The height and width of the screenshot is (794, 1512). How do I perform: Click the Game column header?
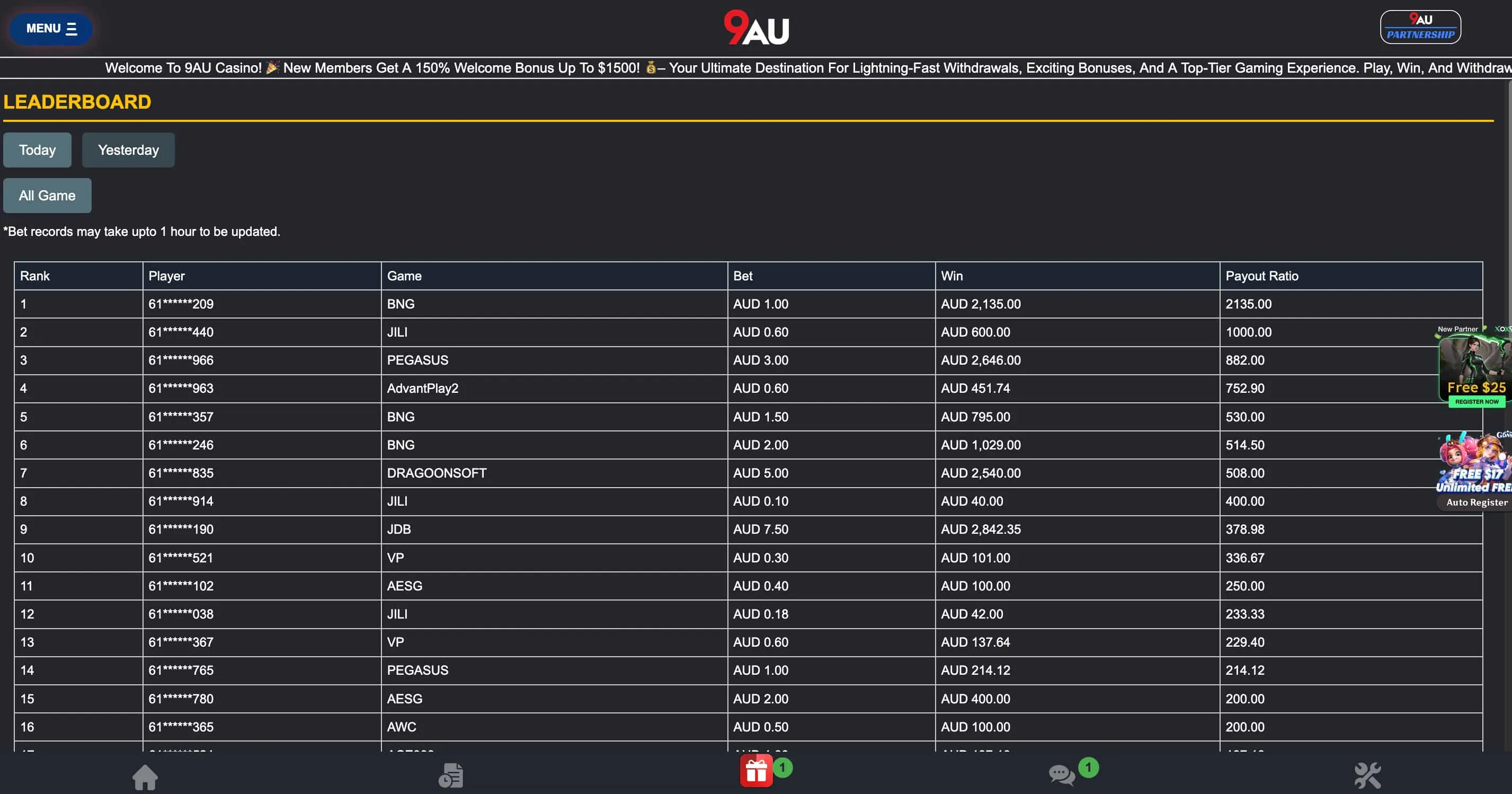(554, 276)
